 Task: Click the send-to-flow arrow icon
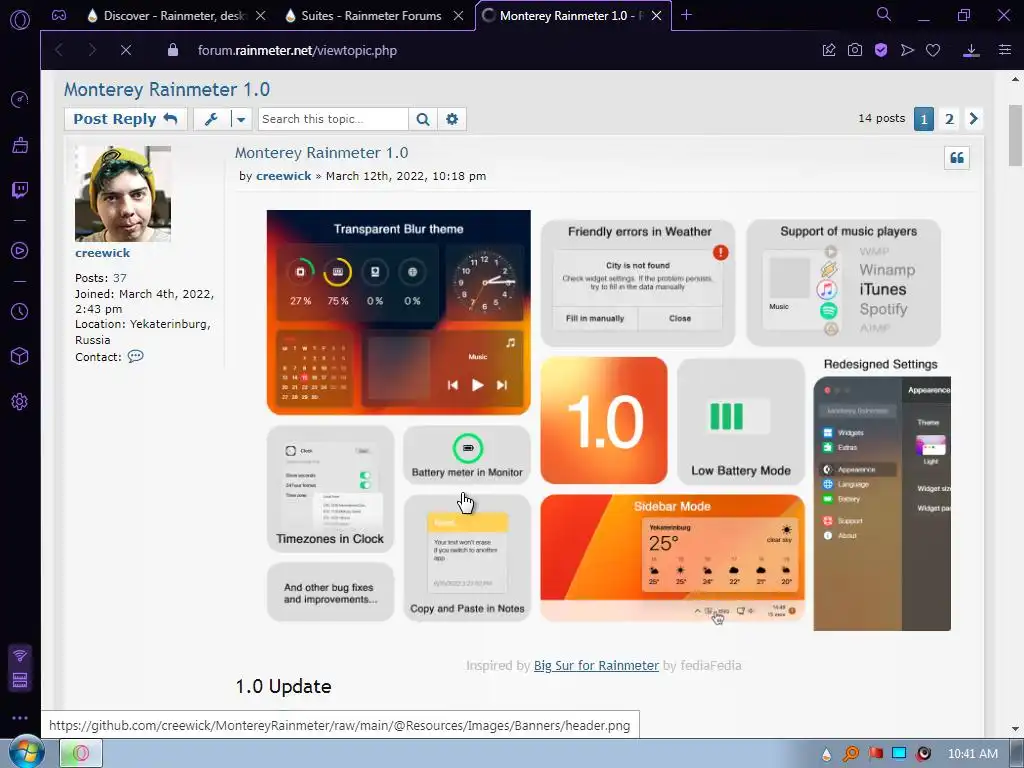pyautogui.click(x=907, y=50)
